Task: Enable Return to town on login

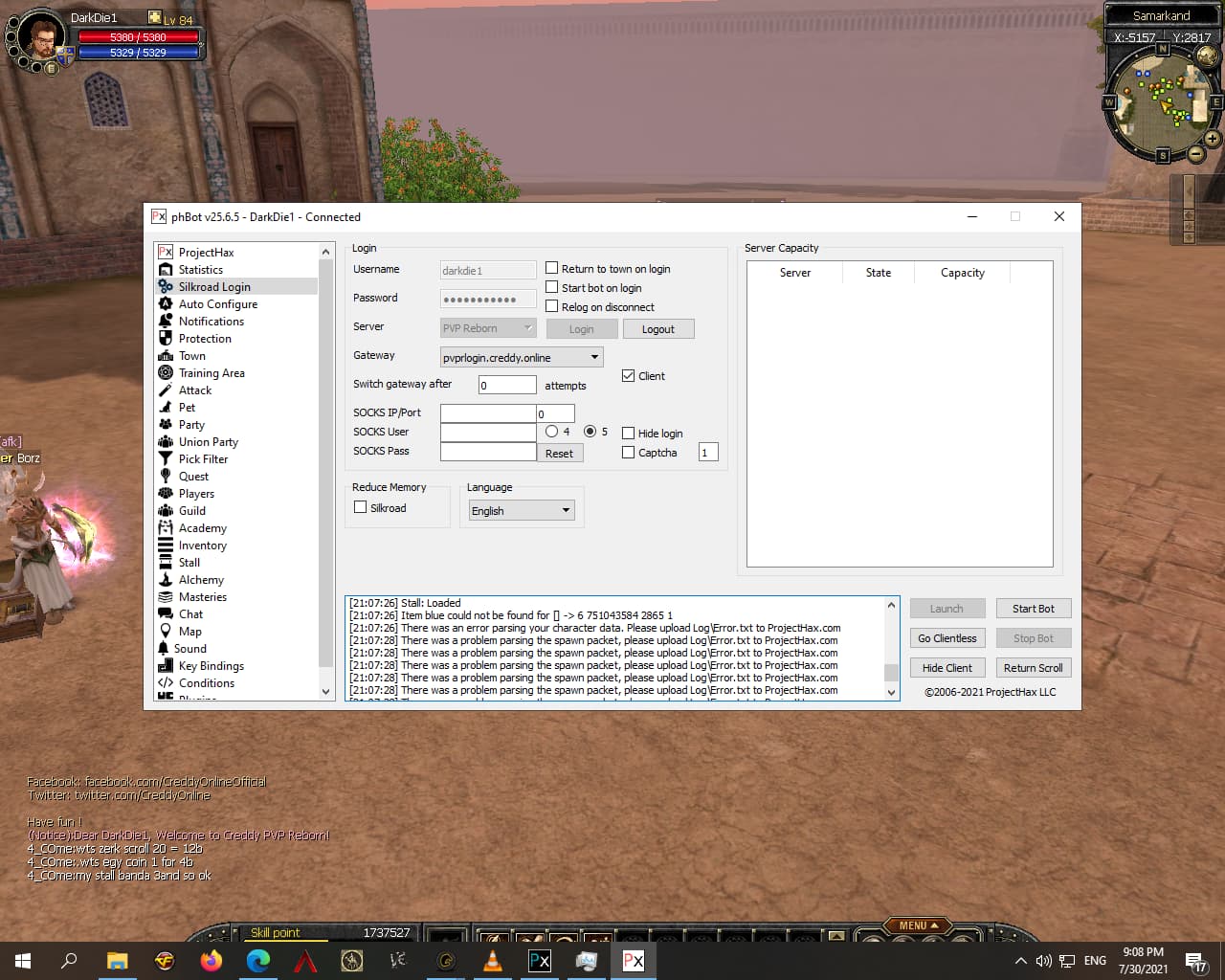Action: [x=552, y=269]
